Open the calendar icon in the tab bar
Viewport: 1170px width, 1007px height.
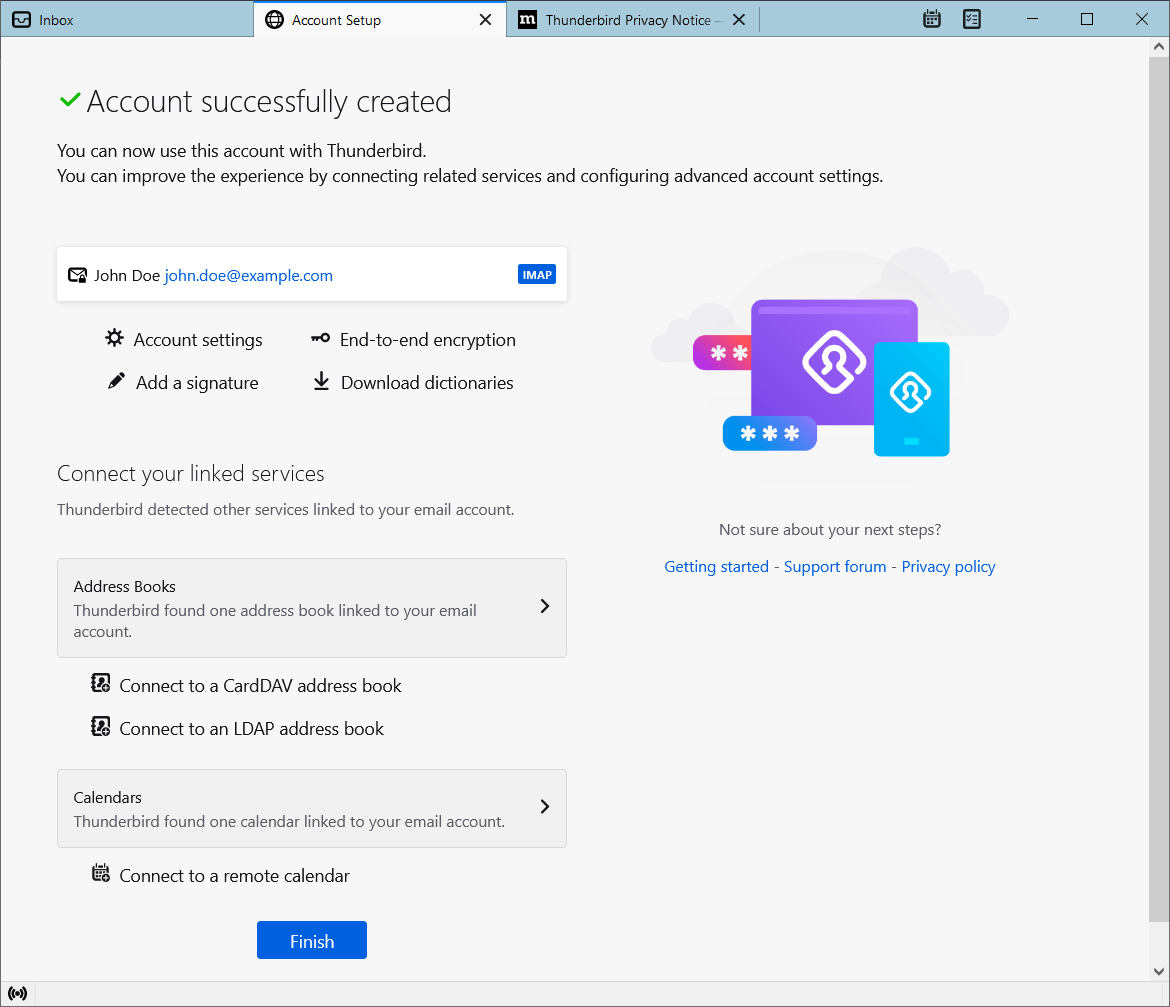pos(932,19)
